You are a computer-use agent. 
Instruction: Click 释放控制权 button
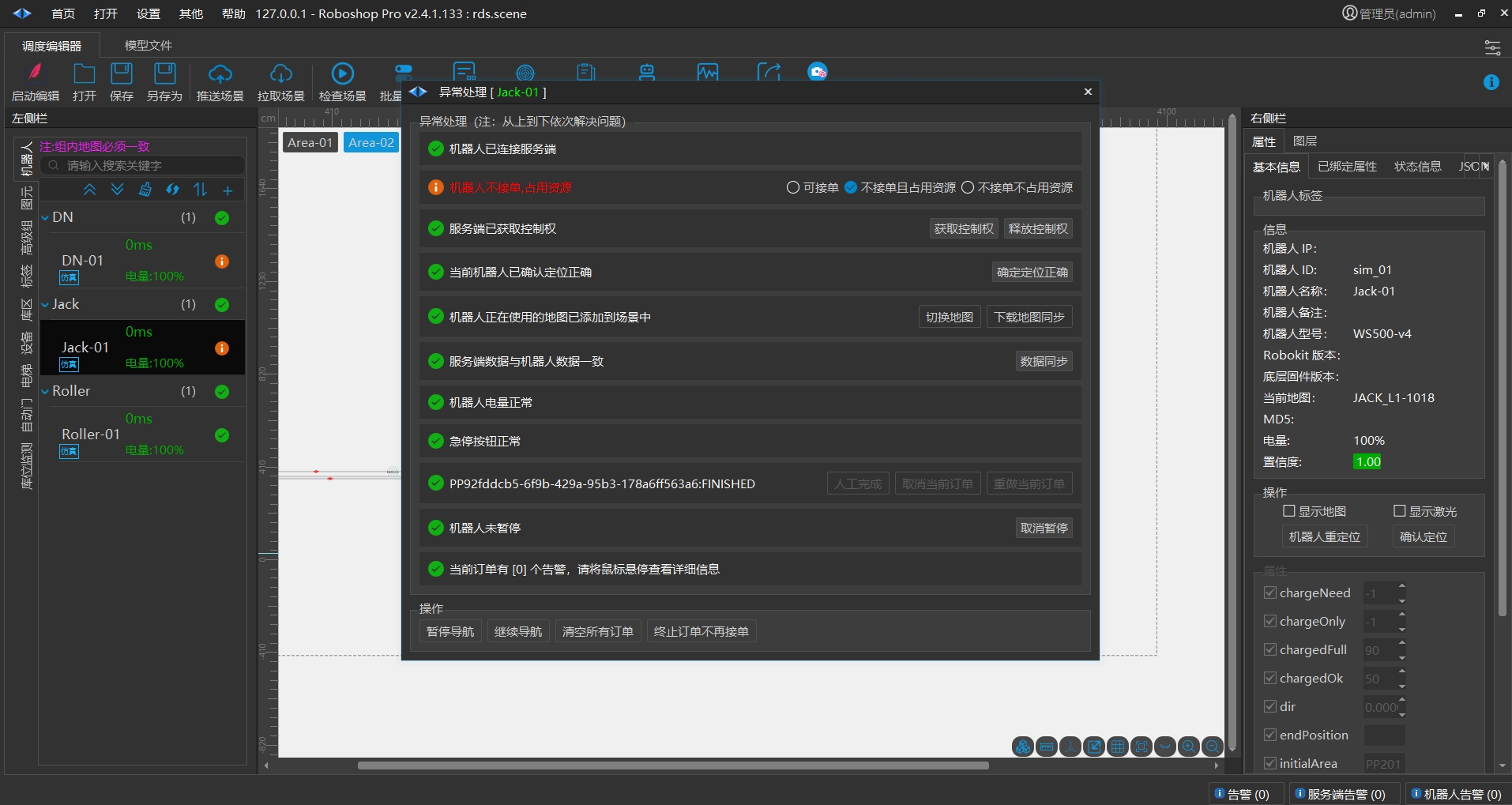(1038, 229)
